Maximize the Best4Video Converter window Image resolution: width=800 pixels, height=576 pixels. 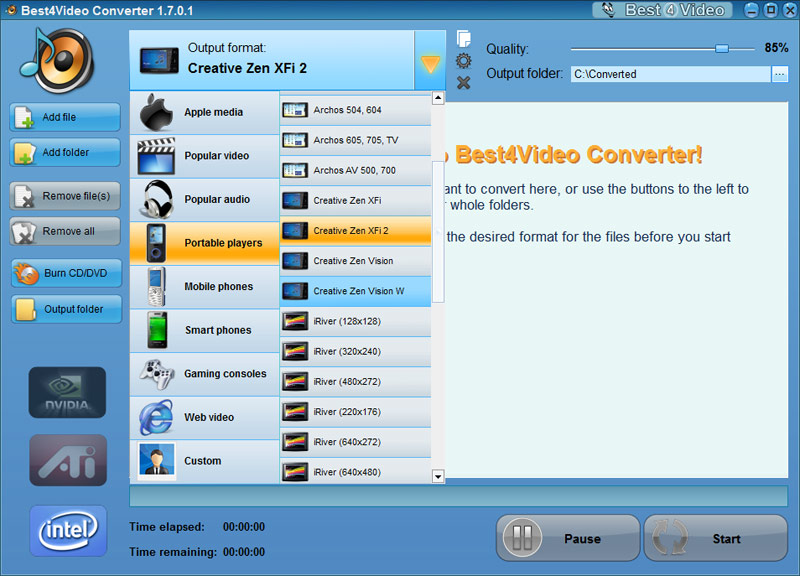771,10
